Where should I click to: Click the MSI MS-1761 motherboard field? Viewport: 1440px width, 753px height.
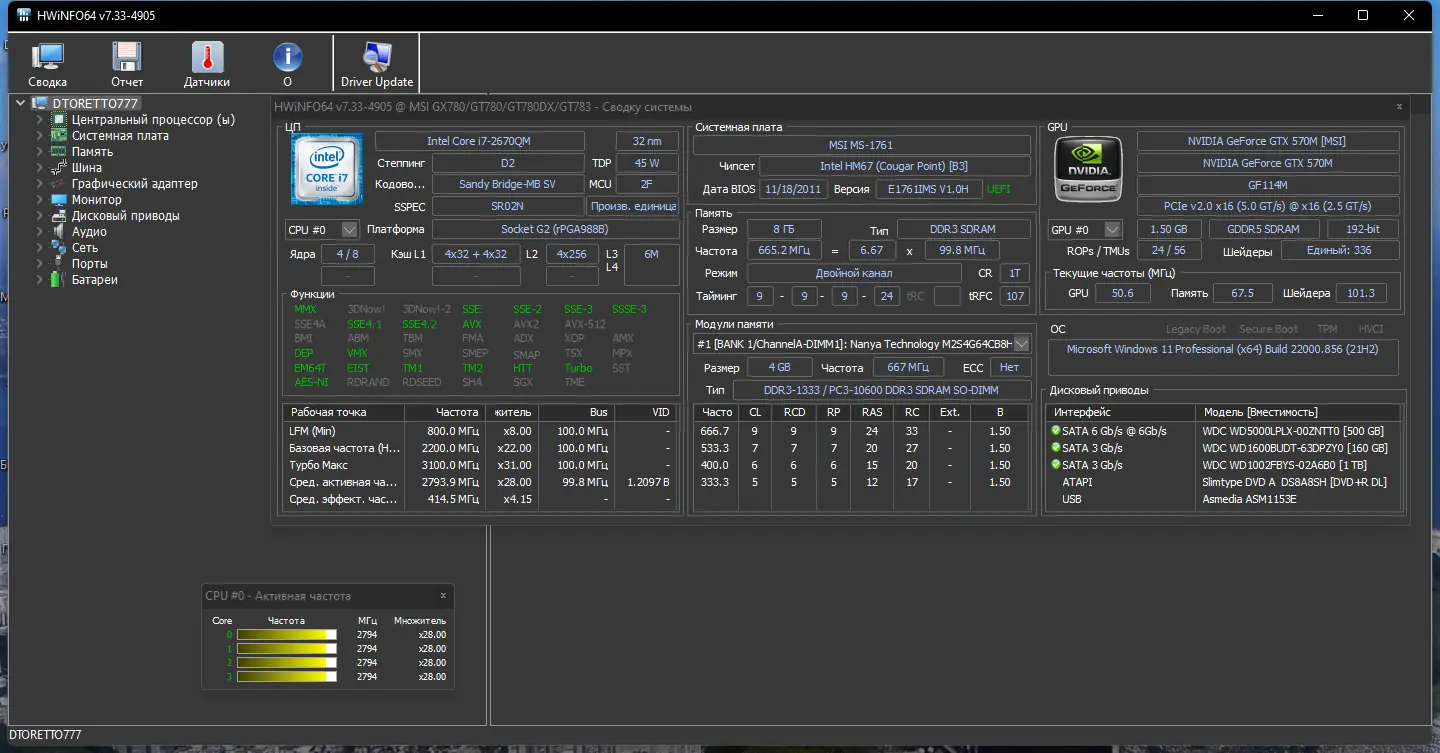click(861, 145)
